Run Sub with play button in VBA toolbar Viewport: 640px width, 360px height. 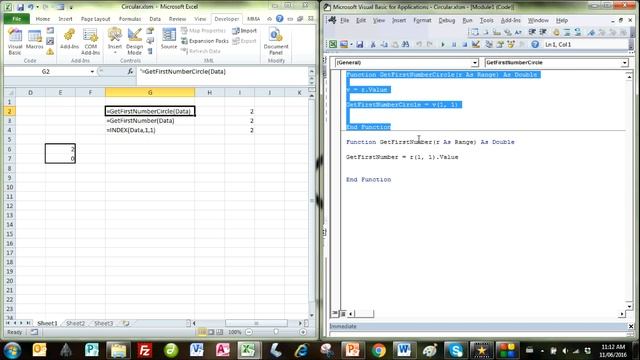tap(443, 44)
